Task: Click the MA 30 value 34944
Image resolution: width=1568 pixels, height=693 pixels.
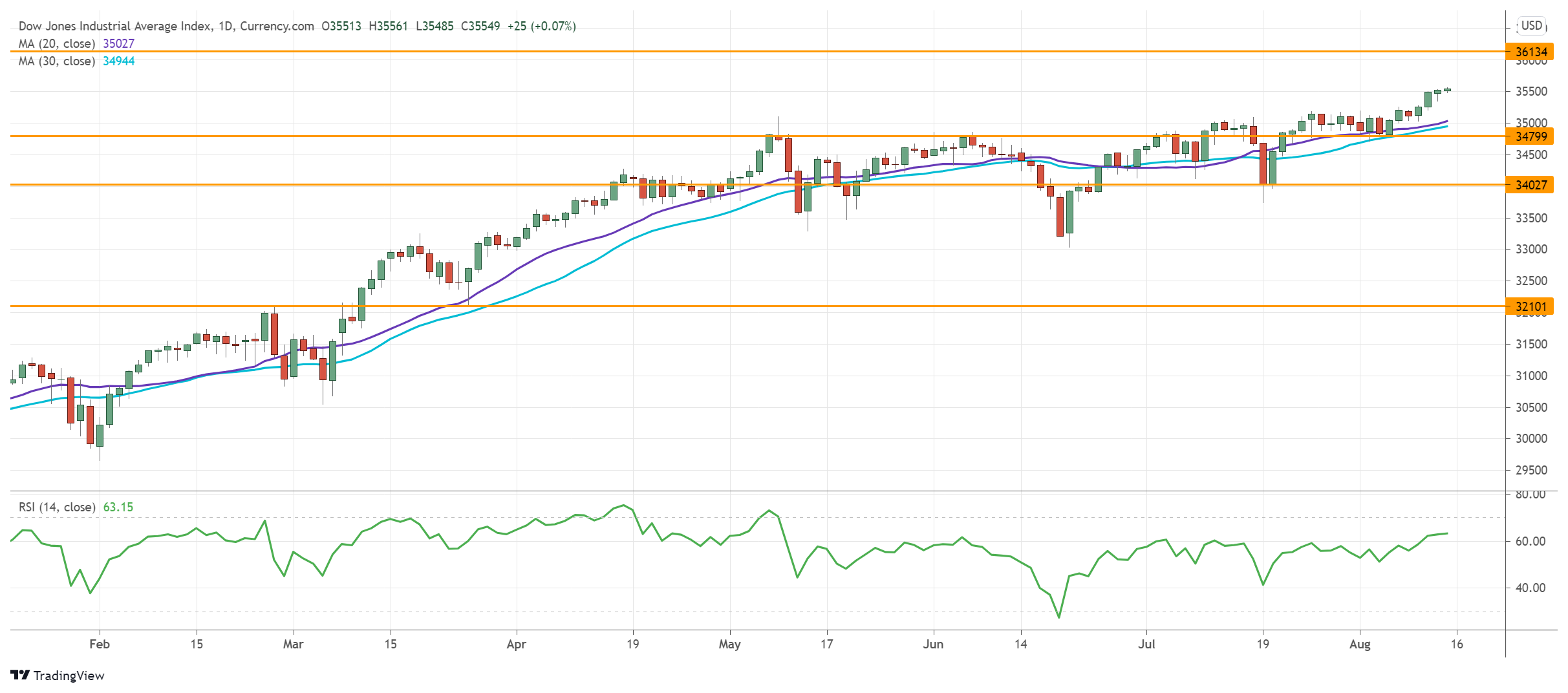Action: click(x=119, y=61)
